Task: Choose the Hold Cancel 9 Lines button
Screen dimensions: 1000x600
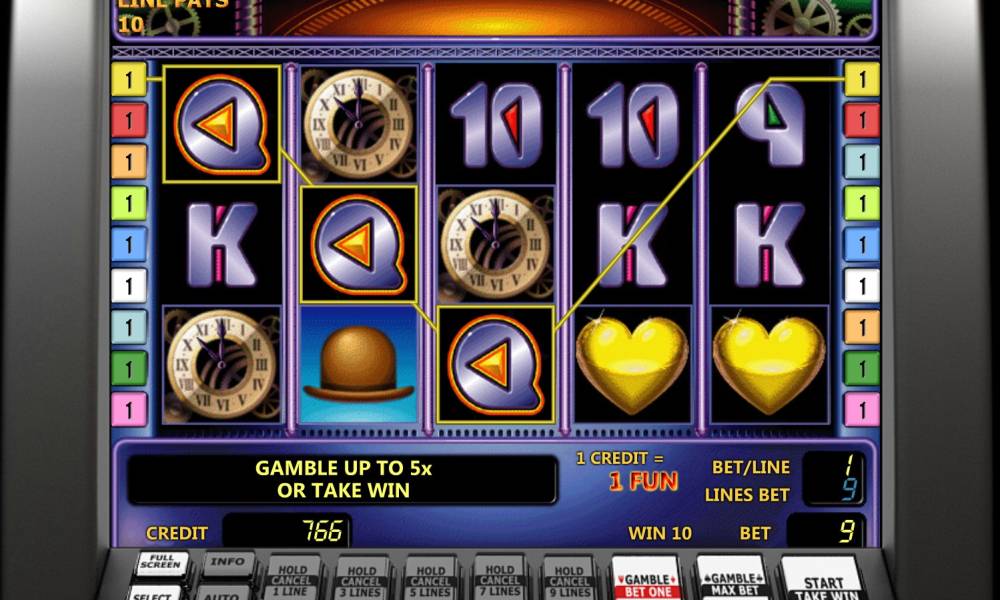Action: click(x=569, y=578)
